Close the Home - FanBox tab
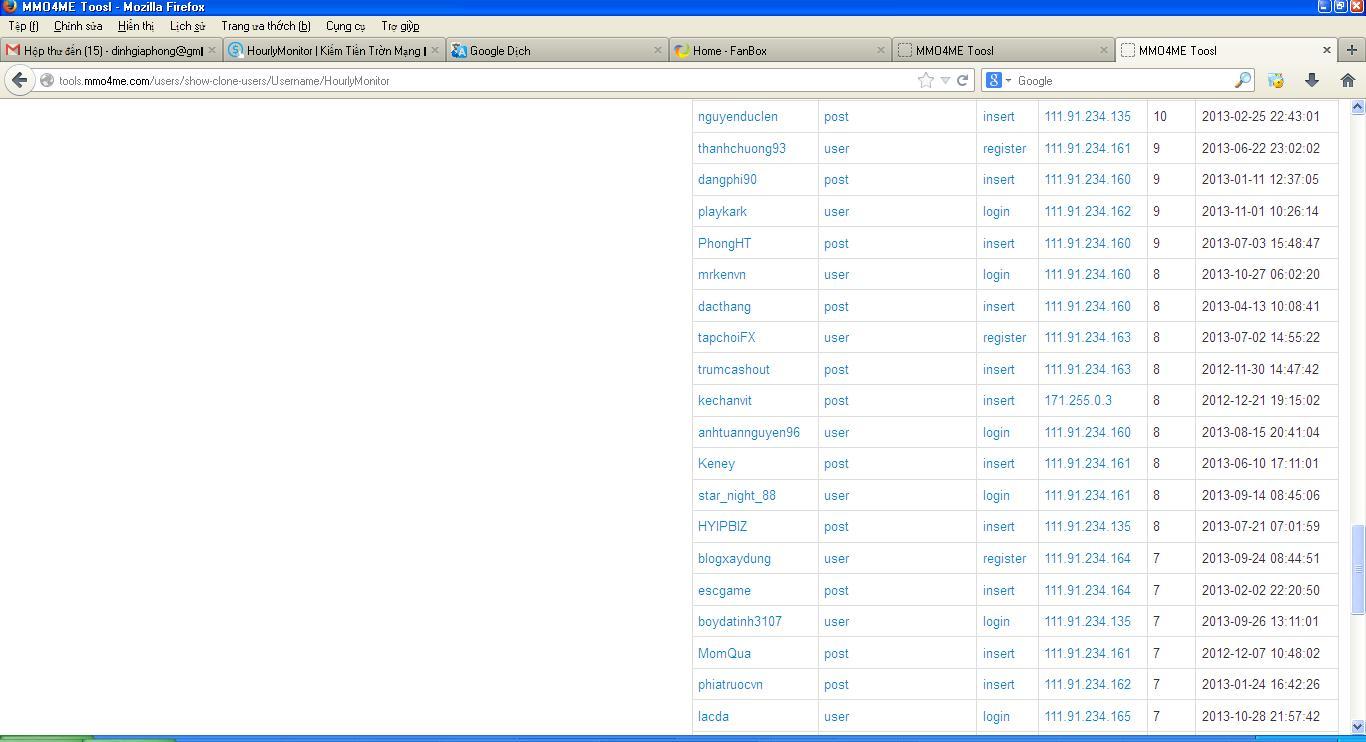 click(x=881, y=50)
